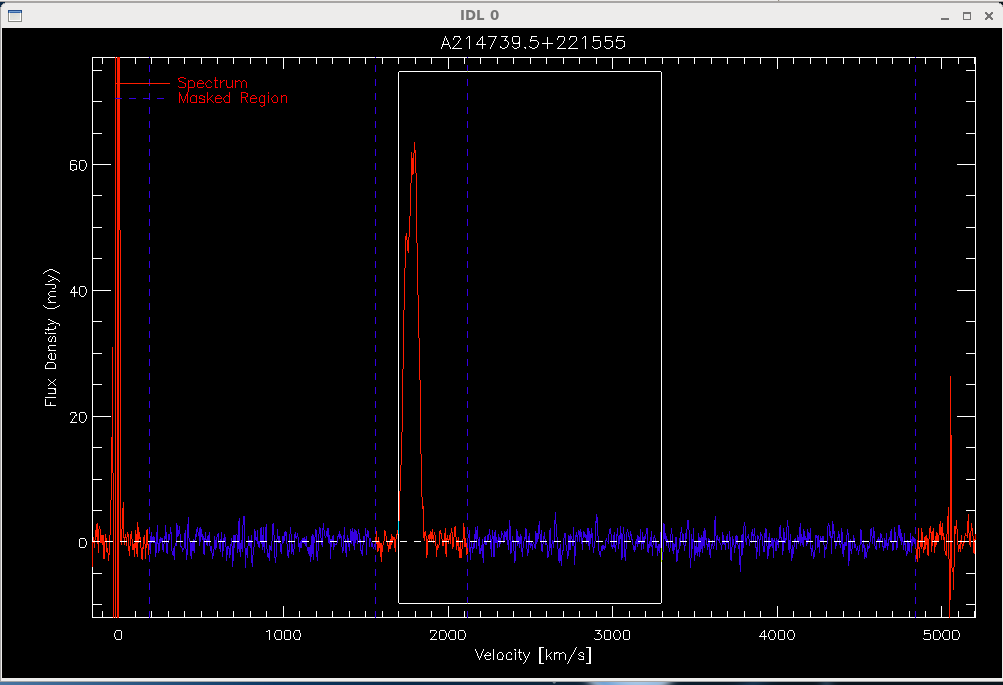The image size is (1003, 685).
Task: Click the Velocity [km/s] axis label
Action: [533, 655]
